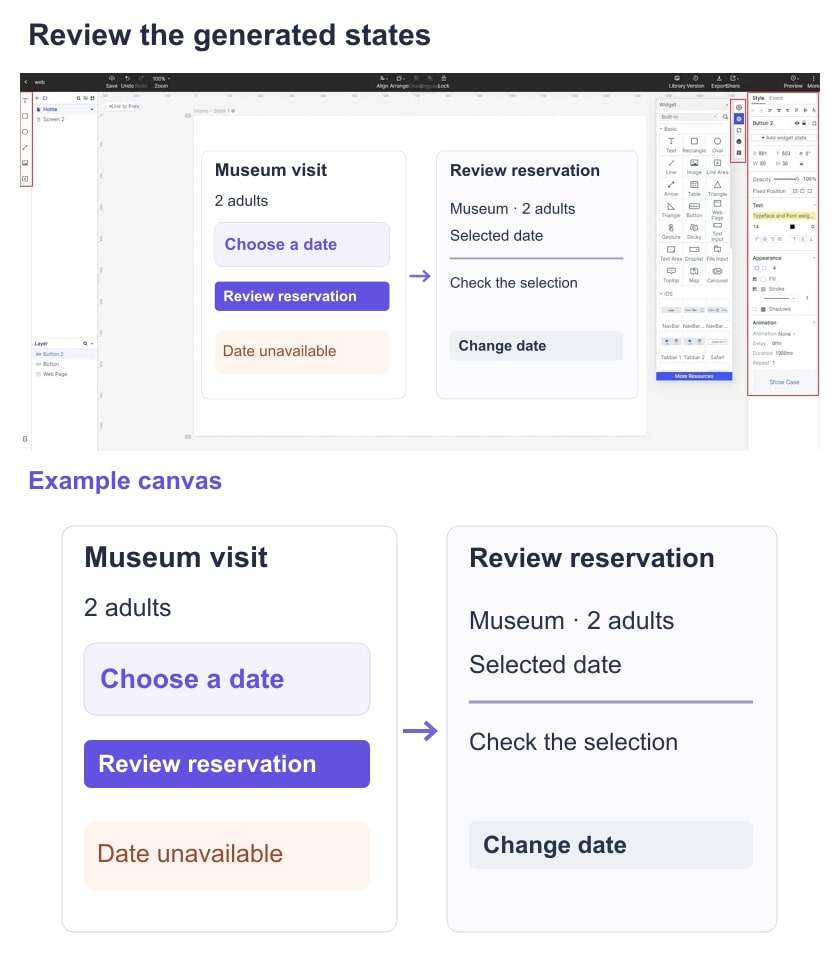The height and width of the screenshot is (970, 840).
Task: Select the Line tool in the left tool strip
Action: 25,147
